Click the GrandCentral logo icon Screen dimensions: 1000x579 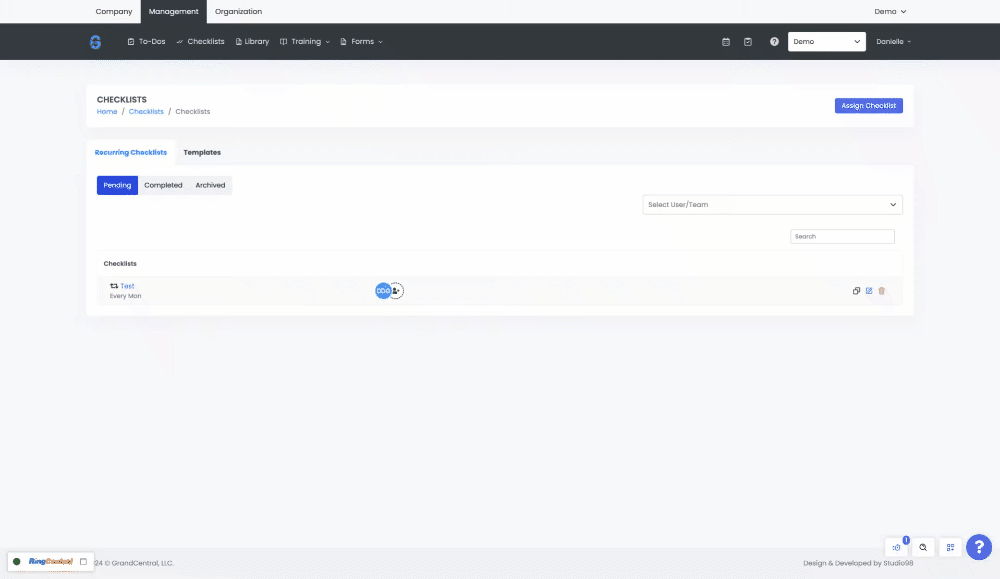coord(95,42)
